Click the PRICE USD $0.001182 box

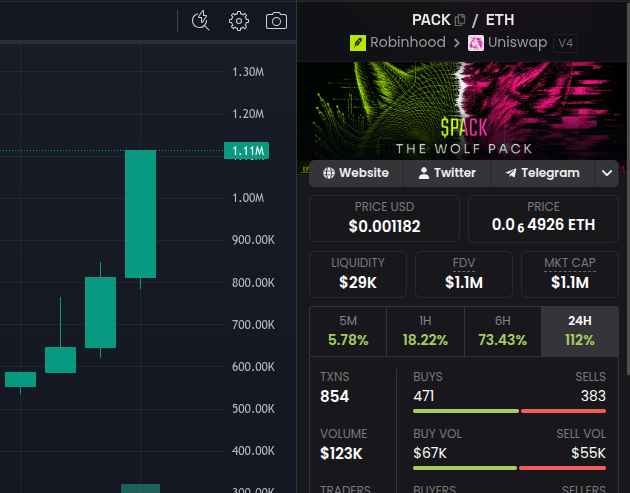pos(385,219)
